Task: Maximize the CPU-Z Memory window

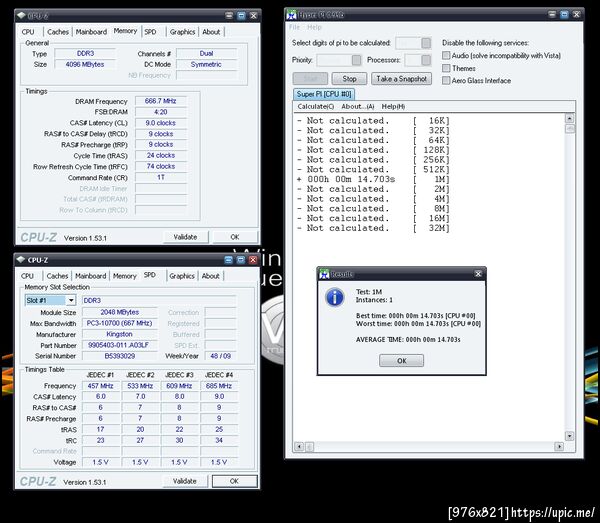Action: pos(241,15)
